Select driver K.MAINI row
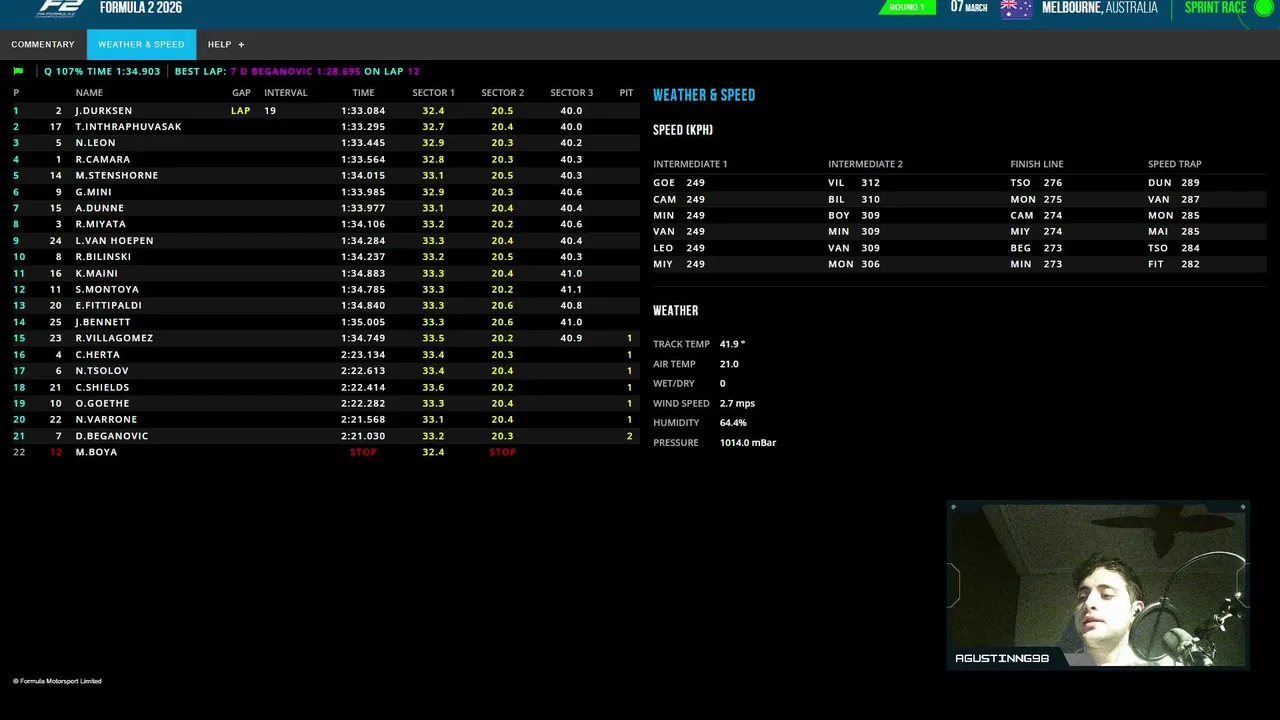The height and width of the screenshot is (720, 1280). (x=325, y=273)
